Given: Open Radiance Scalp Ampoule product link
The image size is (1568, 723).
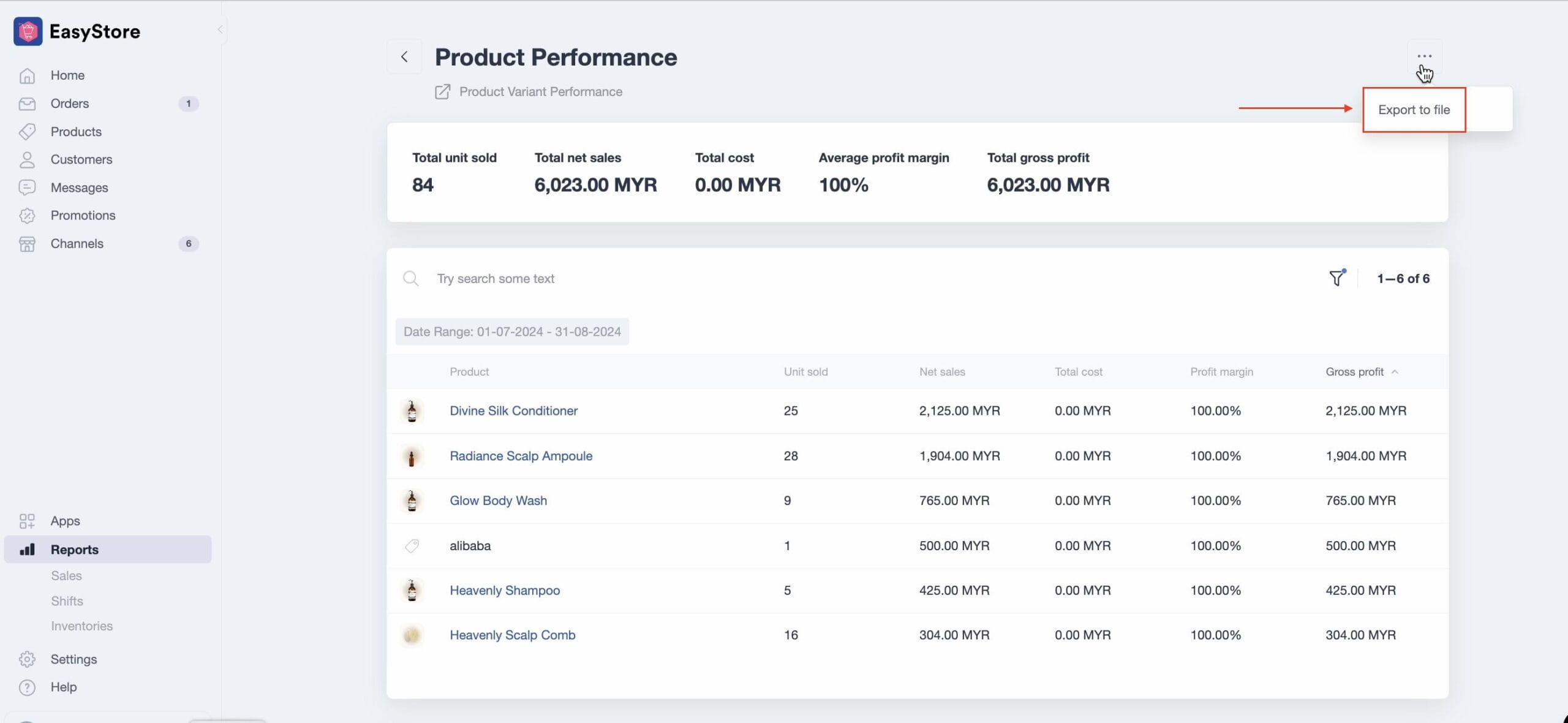Looking at the screenshot, I should click(521, 456).
